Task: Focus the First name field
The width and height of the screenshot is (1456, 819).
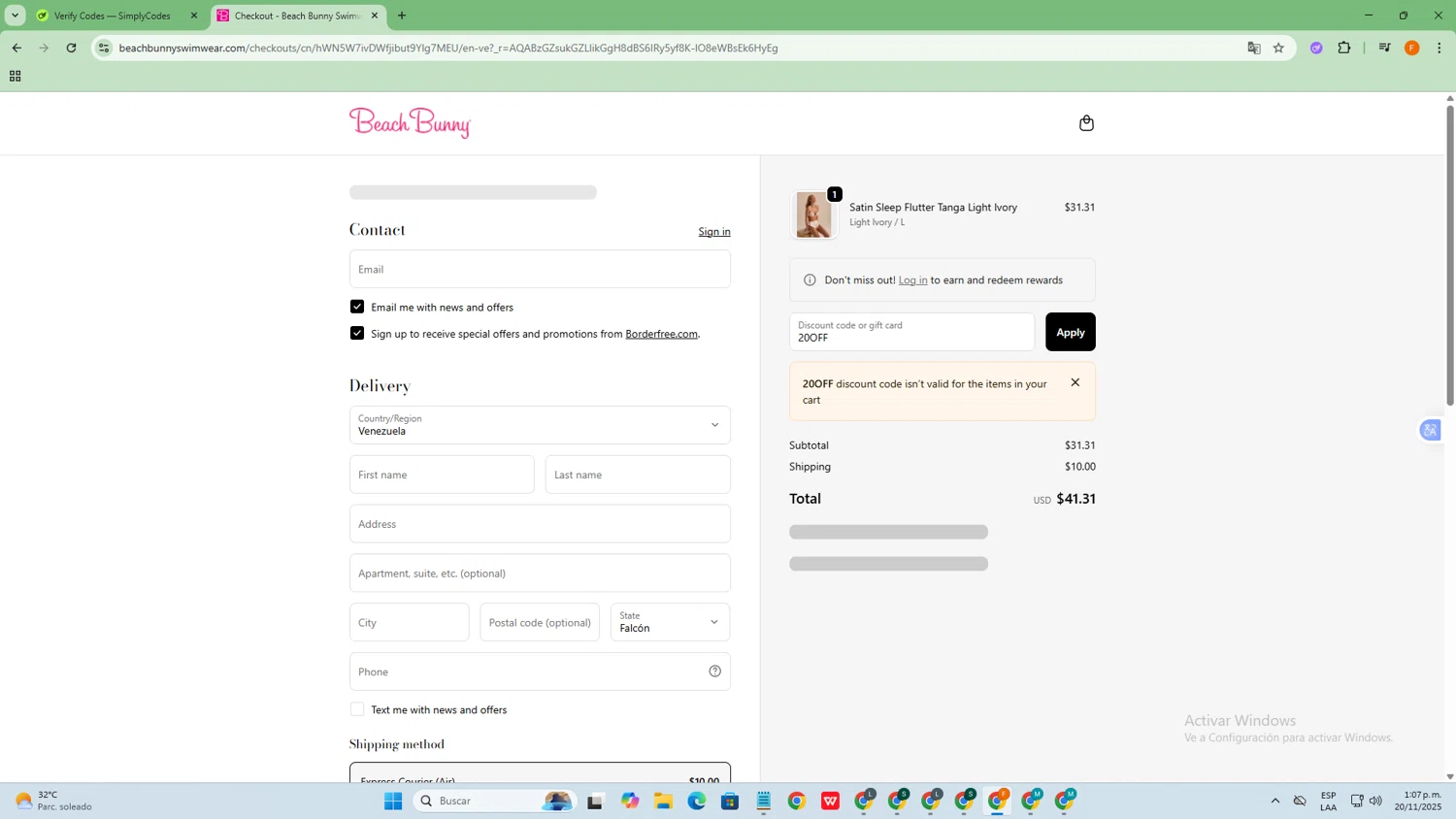Action: pos(442,475)
